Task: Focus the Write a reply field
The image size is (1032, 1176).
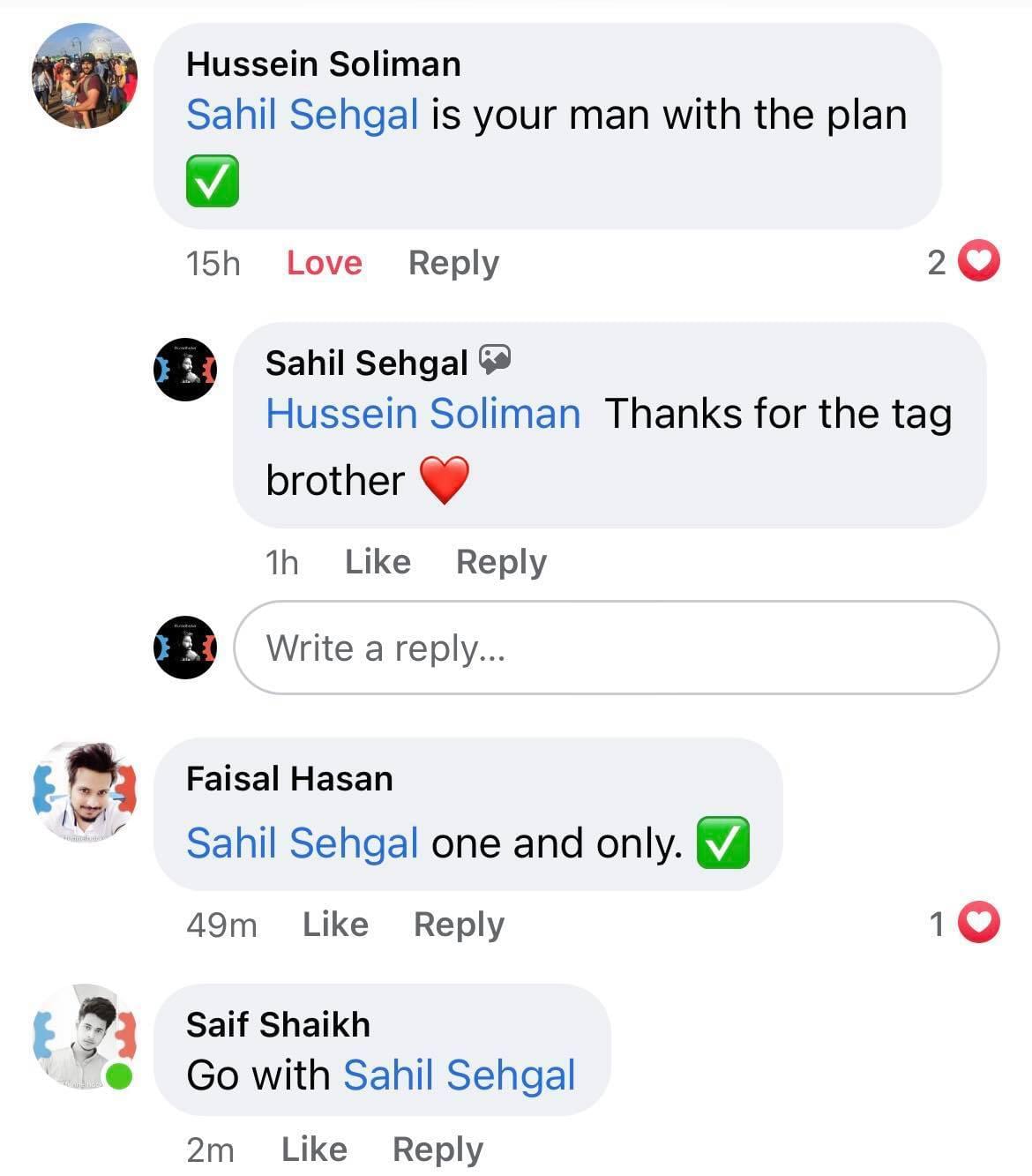Action: [616, 648]
